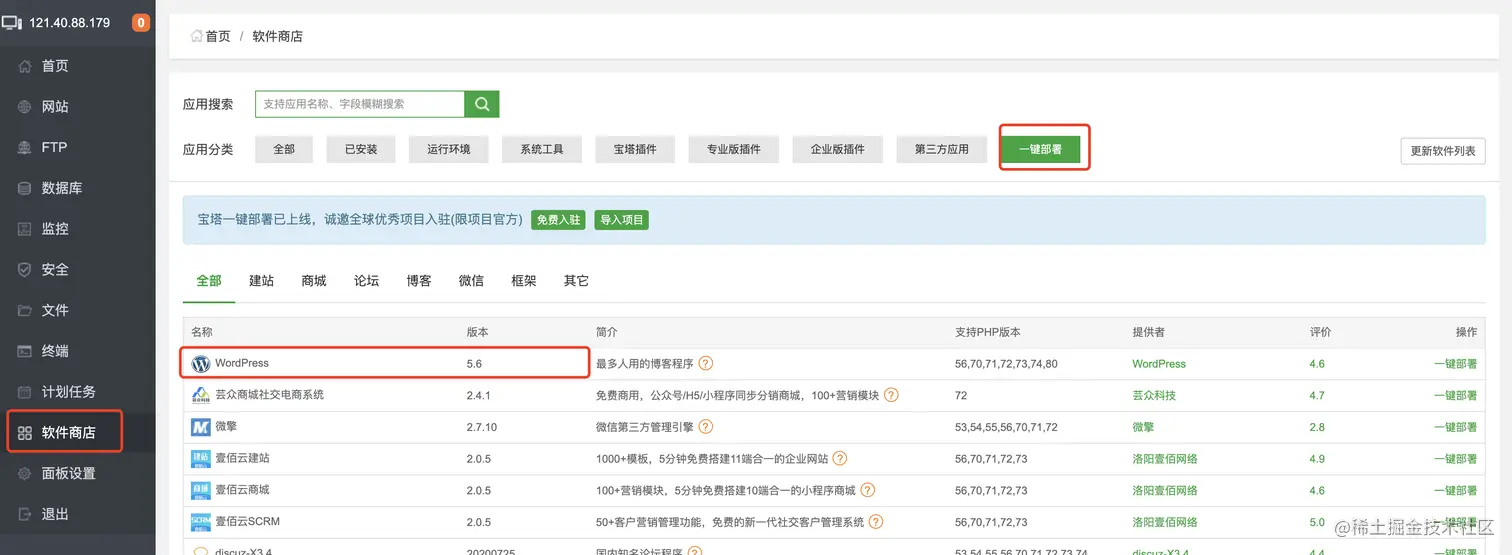The height and width of the screenshot is (555, 1512).
Task: Click the 首页 breadcrumb link
Action: [x=218, y=36]
